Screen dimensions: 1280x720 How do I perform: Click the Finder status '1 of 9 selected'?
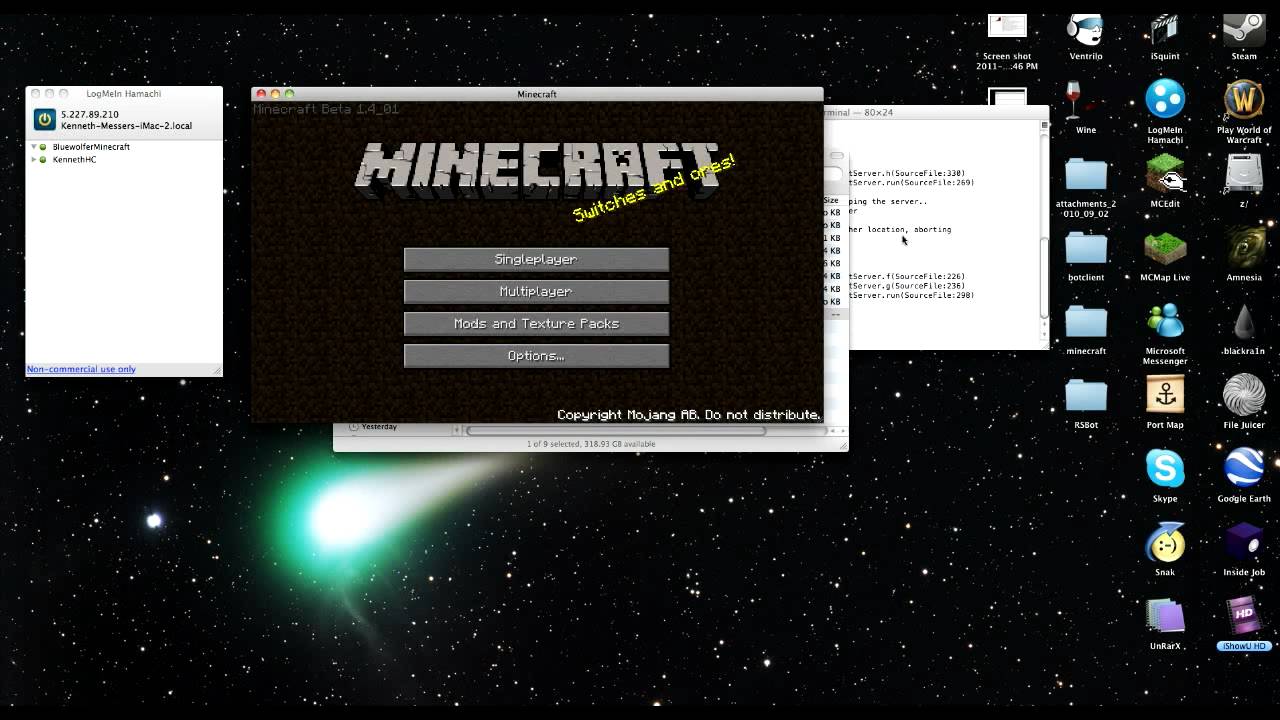point(591,444)
